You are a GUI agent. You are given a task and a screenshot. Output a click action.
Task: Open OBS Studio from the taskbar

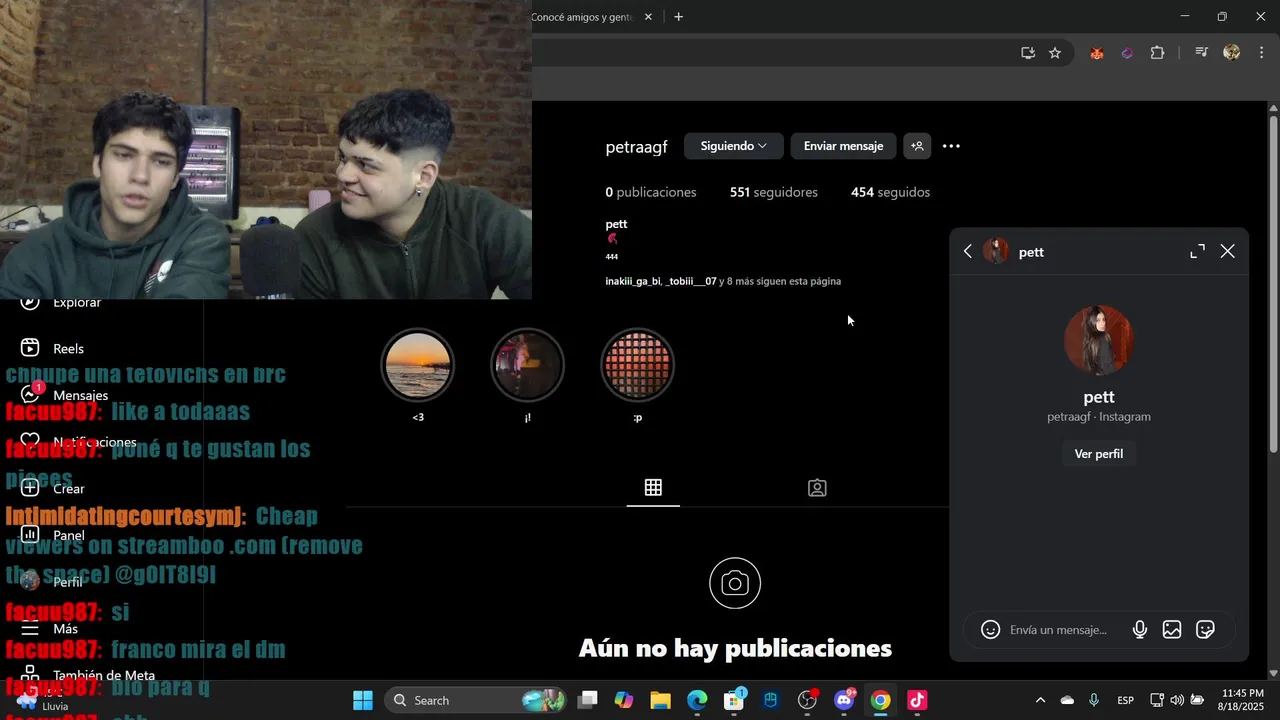click(x=807, y=700)
